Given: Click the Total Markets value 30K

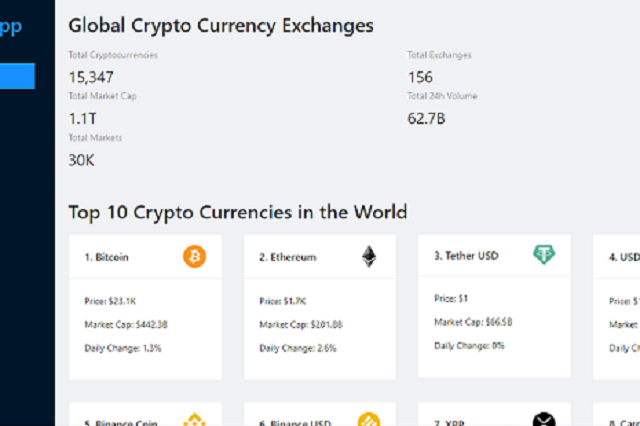Looking at the screenshot, I should 81,160.
